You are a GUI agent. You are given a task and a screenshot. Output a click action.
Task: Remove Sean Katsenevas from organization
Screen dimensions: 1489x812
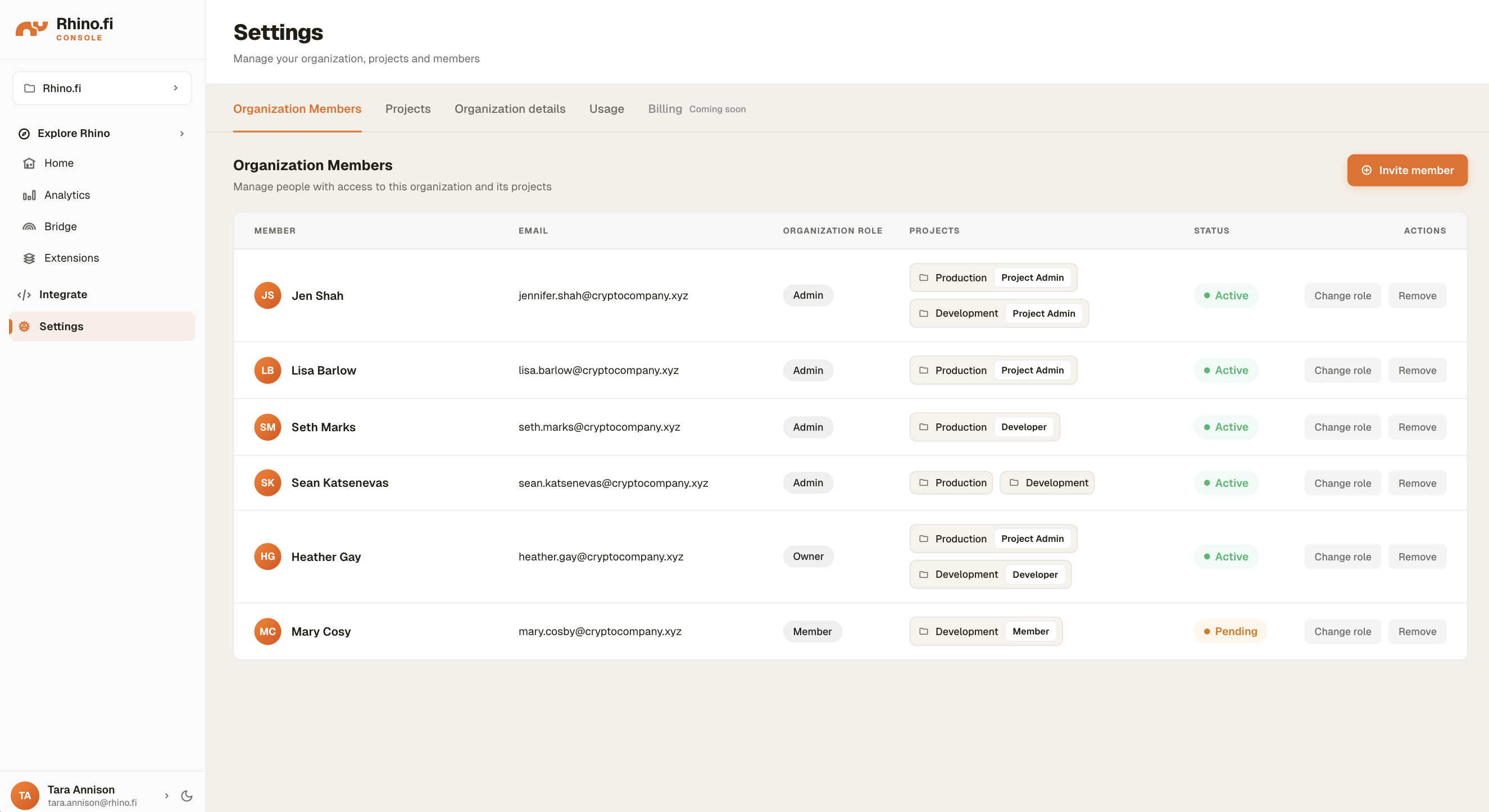tap(1417, 483)
